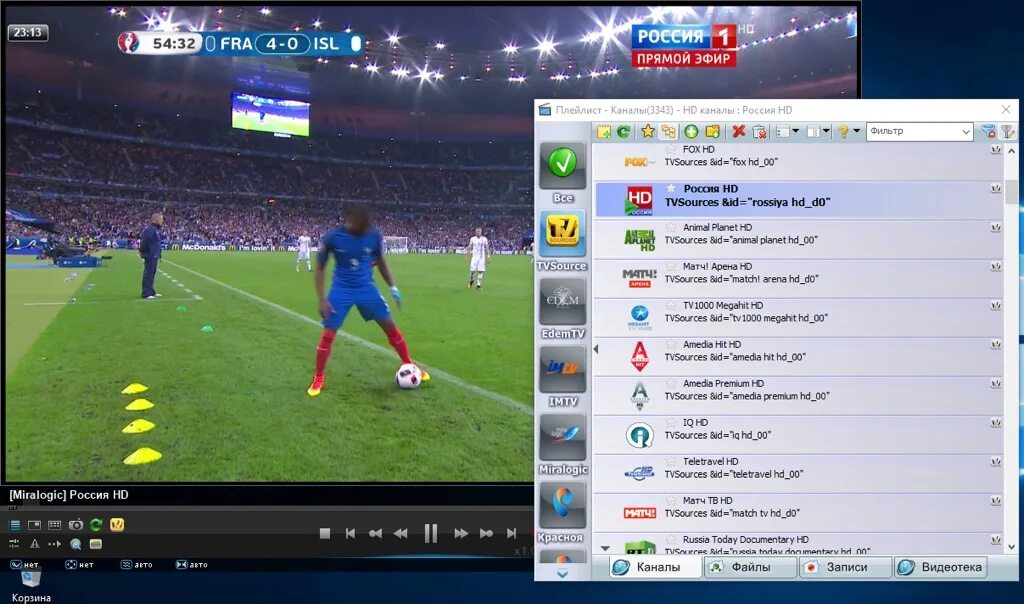
Task: Pause the video playback
Action: [430, 533]
